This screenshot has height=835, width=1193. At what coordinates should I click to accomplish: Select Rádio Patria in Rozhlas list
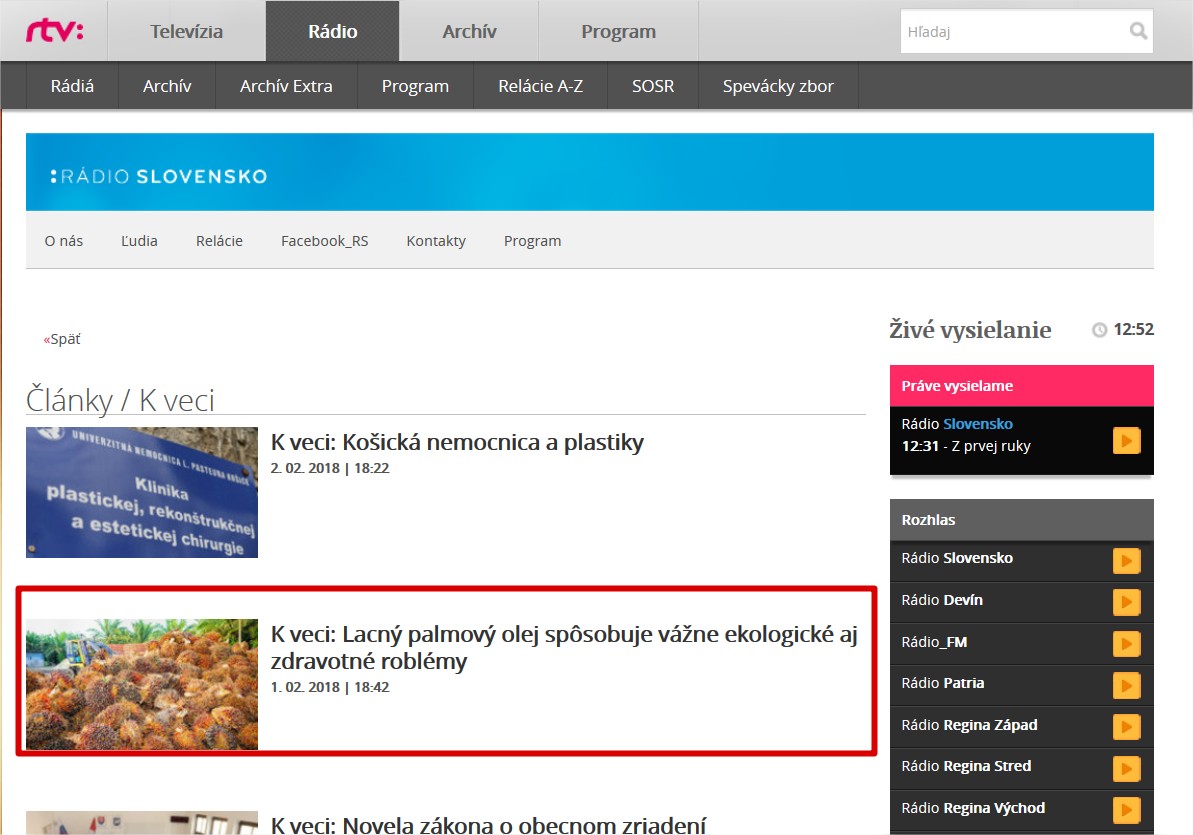pos(943,683)
